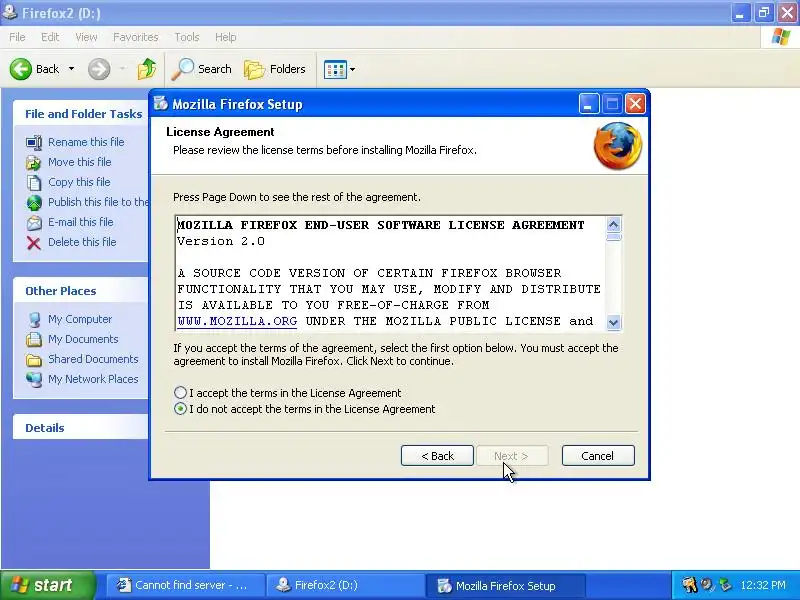Screen dimensions: 800x600
Task: Click the third system tray icon
Action: pos(724,585)
